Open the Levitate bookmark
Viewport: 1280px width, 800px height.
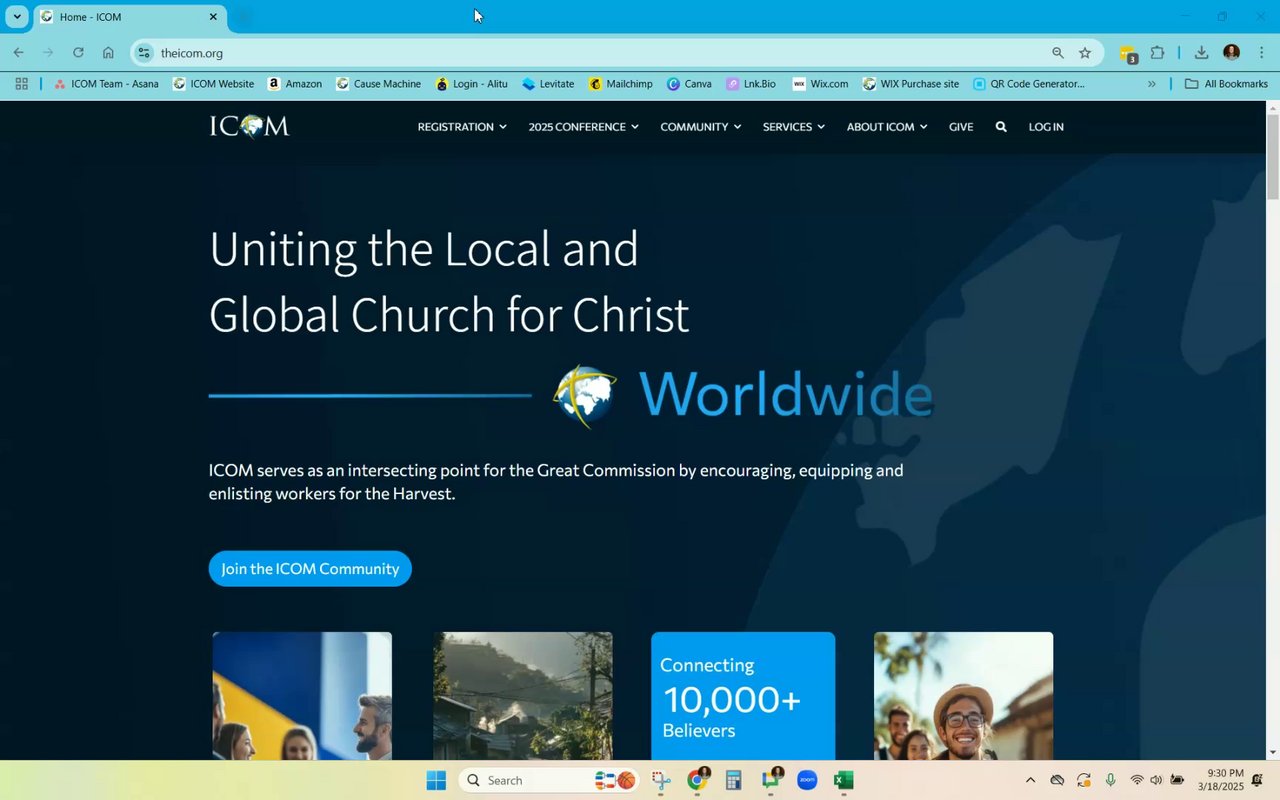[548, 84]
